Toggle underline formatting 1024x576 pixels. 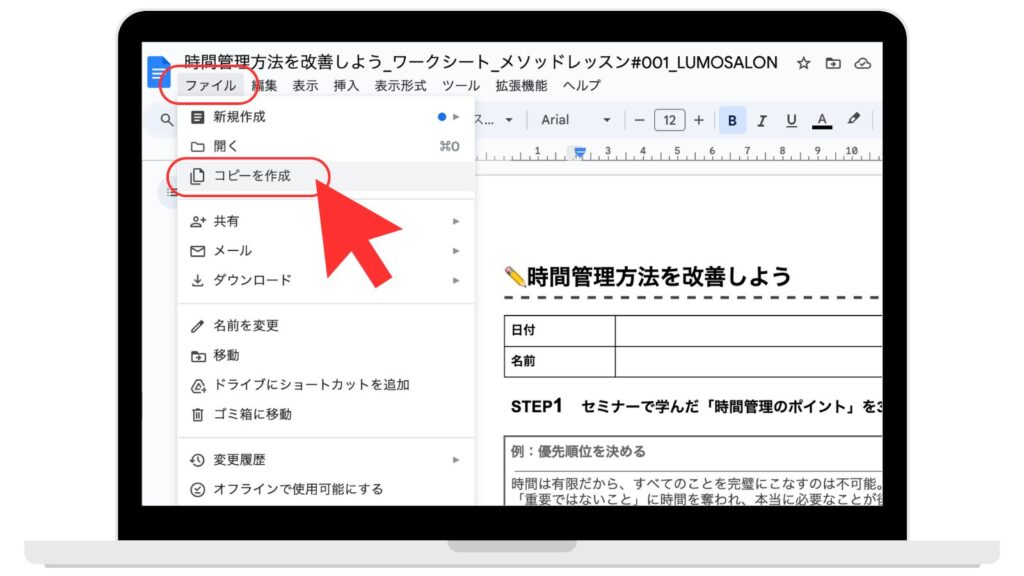tap(791, 120)
